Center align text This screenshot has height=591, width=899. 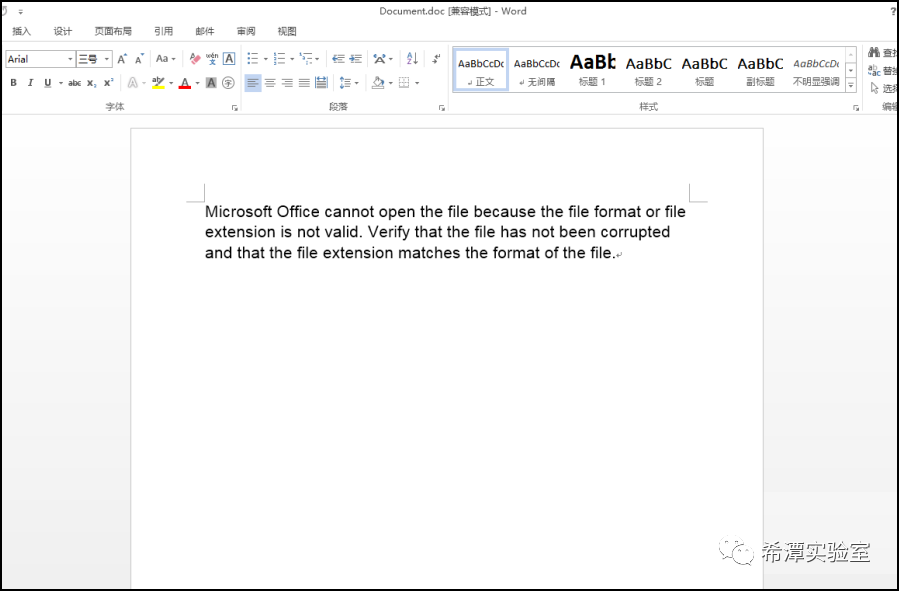270,83
